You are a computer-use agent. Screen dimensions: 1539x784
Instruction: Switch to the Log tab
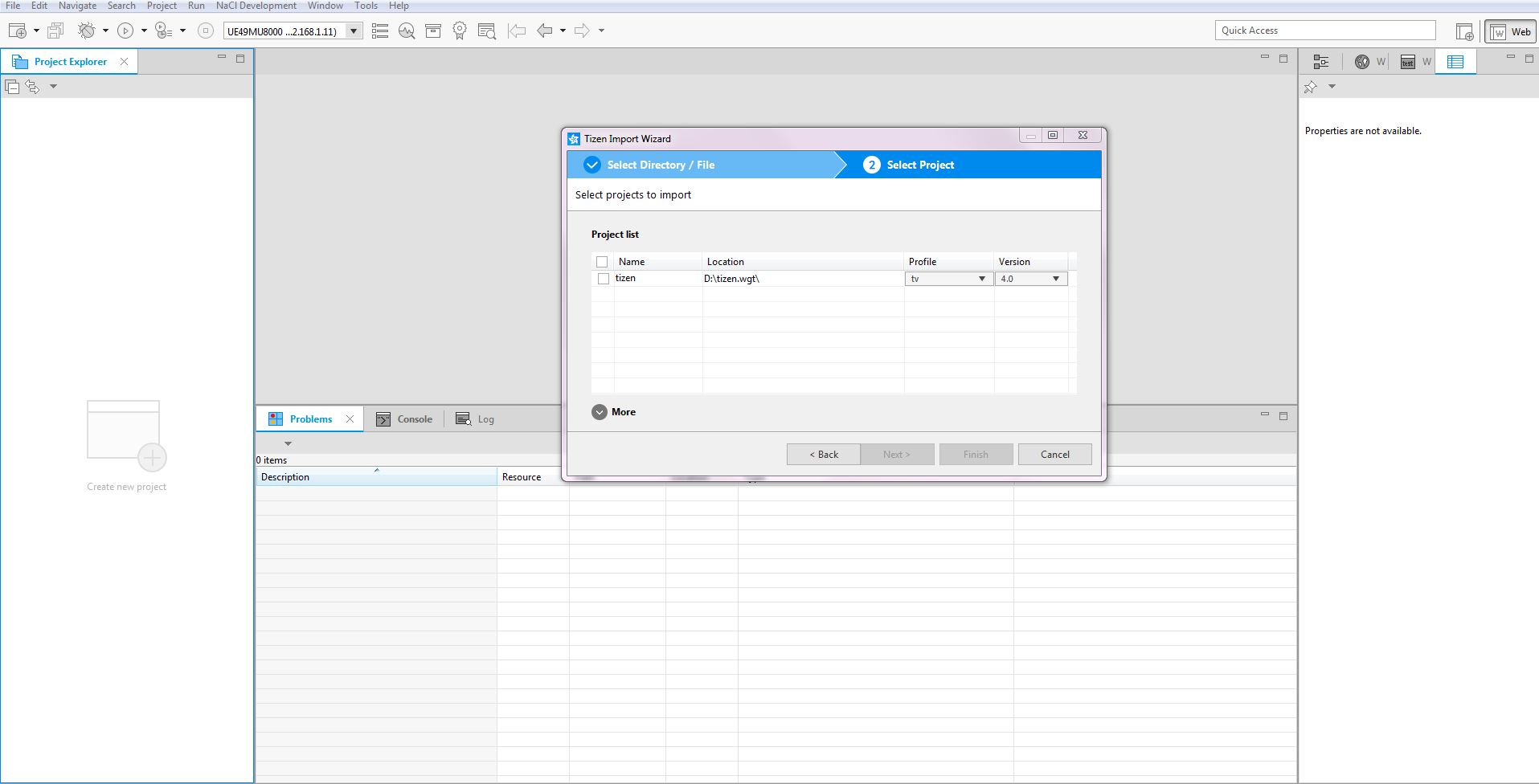(x=475, y=419)
